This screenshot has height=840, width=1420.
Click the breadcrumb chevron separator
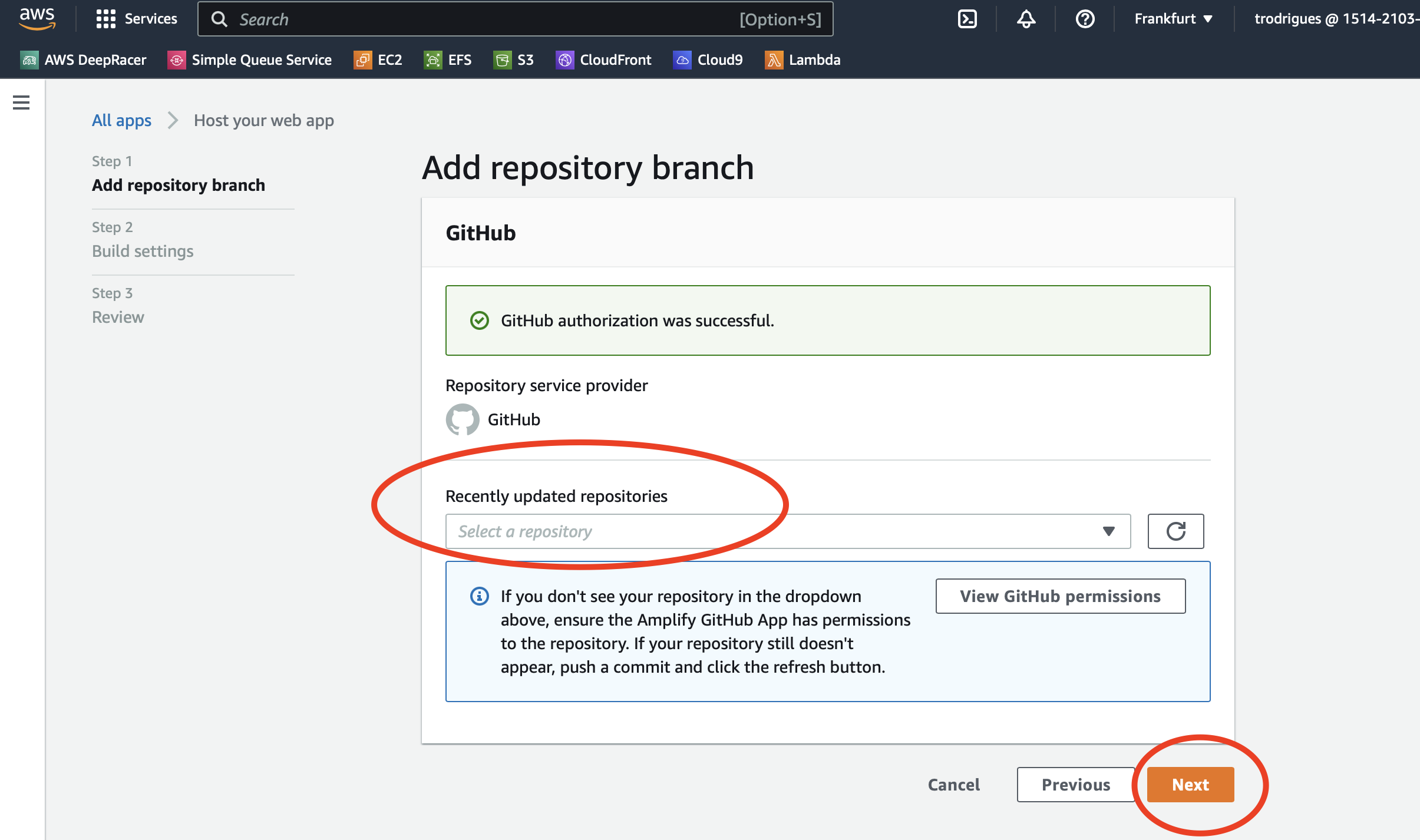[x=173, y=120]
